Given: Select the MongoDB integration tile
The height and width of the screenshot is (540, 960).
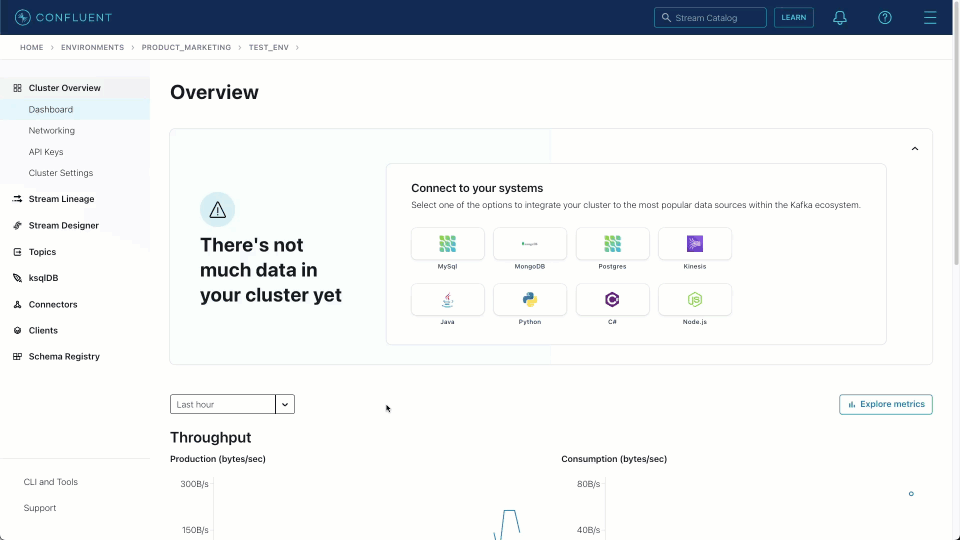Looking at the screenshot, I should (529, 244).
